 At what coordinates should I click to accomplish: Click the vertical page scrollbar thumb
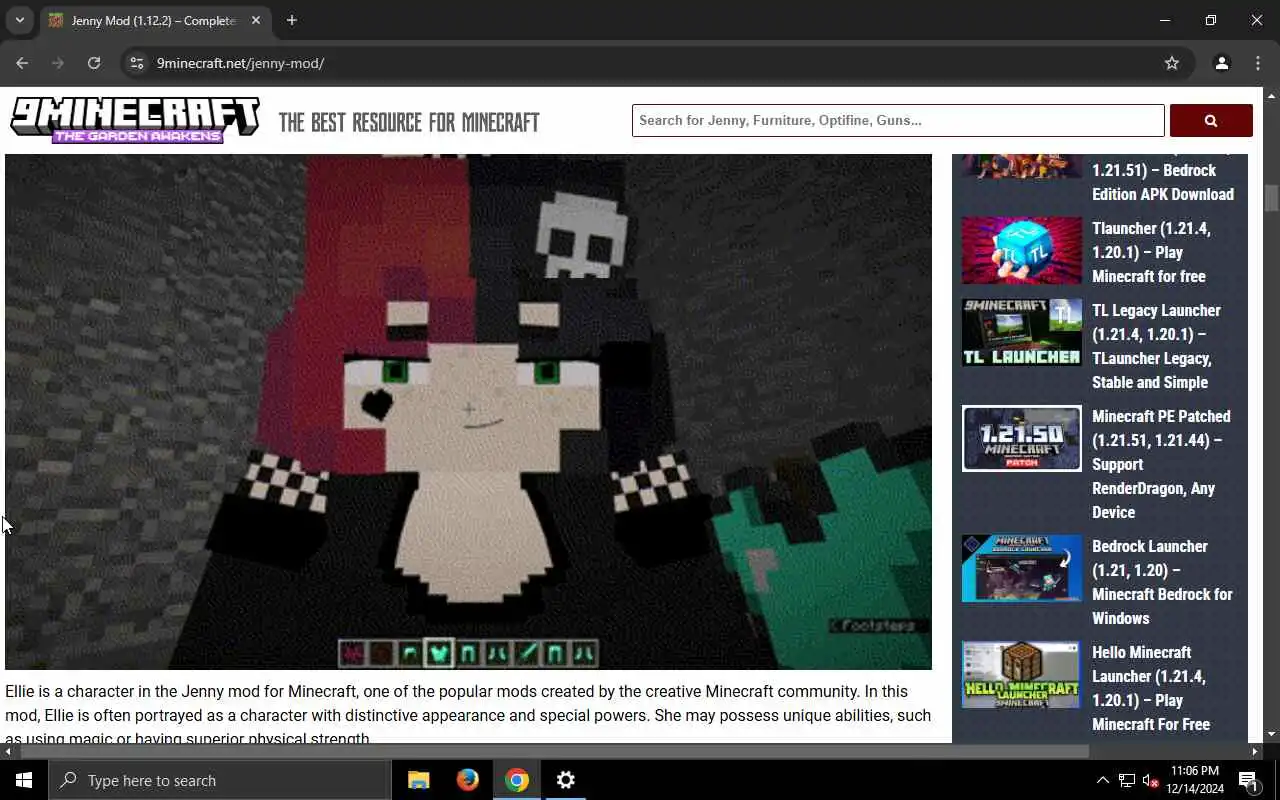point(1271,198)
